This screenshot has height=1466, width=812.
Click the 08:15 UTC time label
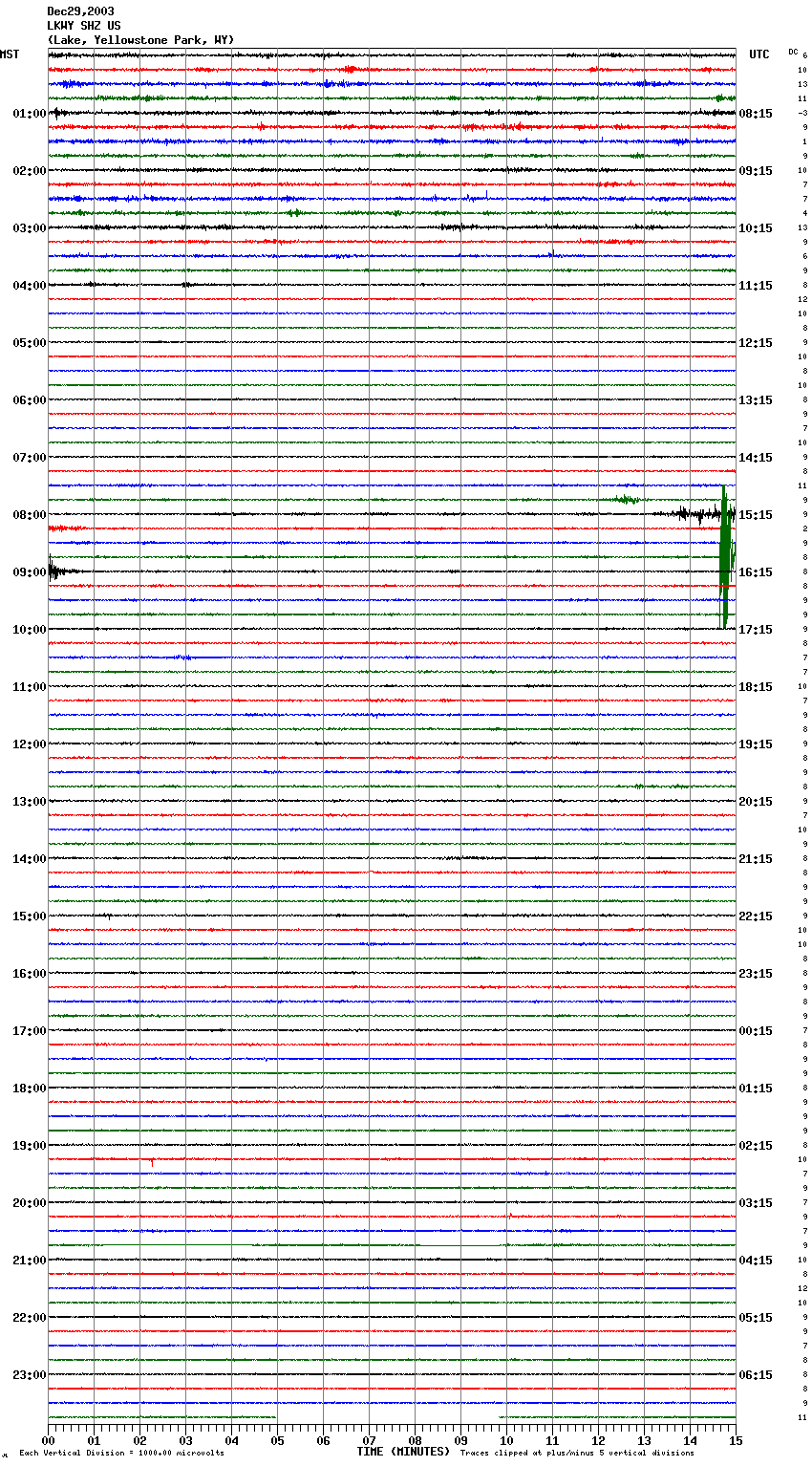point(756,114)
